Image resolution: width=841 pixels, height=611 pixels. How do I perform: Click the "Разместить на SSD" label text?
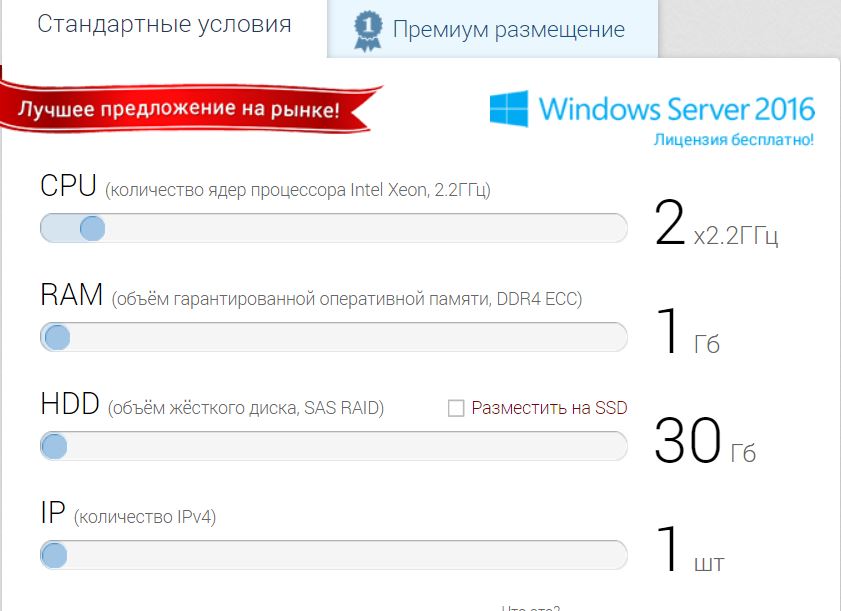[549, 408]
